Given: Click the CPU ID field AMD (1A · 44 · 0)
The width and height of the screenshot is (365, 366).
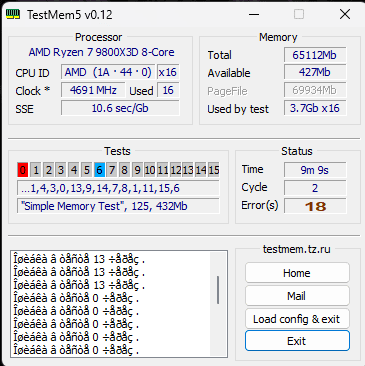Looking at the screenshot, I should point(108,72).
